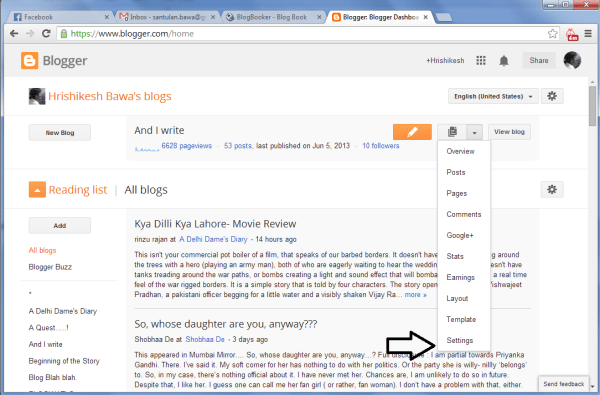Open the Google apps grid icon
Image resolution: width=600 pixels, height=395 pixels.
[481, 60]
